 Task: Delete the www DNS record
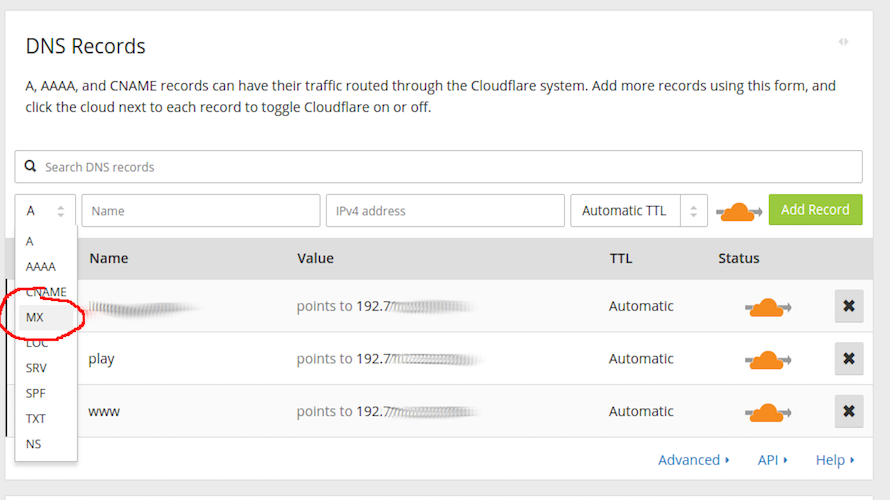click(x=849, y=411)
